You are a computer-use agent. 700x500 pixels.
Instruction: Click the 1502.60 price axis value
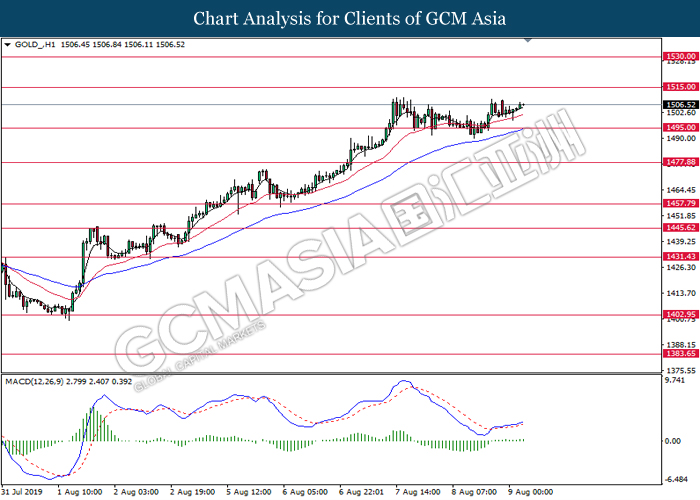681,113
